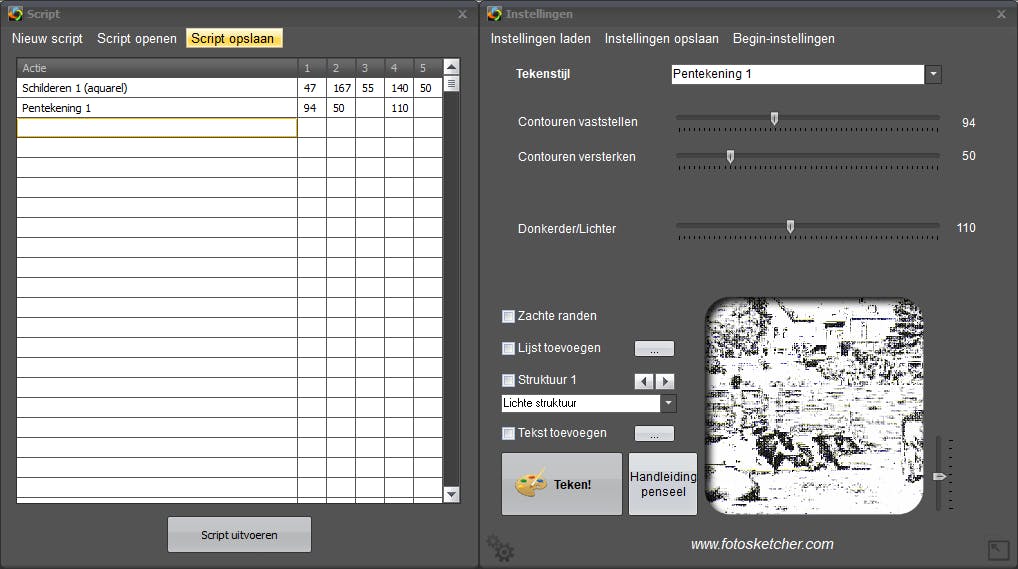Enable the Zachte randen checkbox
Screen dimensions: 1018x569
coord(508,316)
